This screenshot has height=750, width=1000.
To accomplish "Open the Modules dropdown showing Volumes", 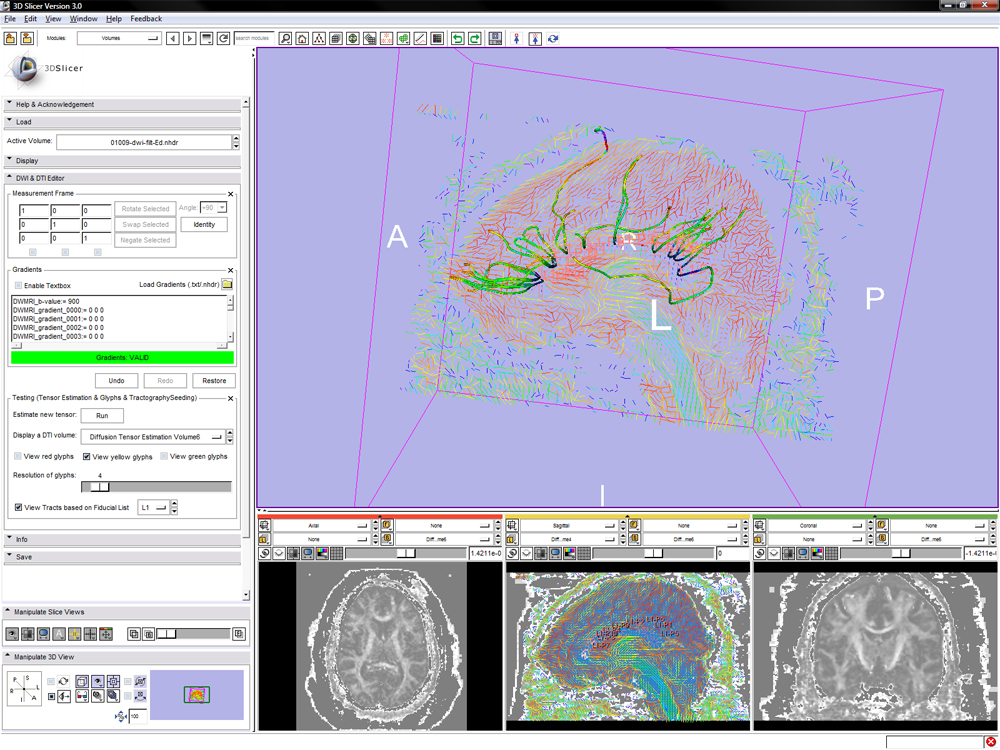I will point(118,39).
